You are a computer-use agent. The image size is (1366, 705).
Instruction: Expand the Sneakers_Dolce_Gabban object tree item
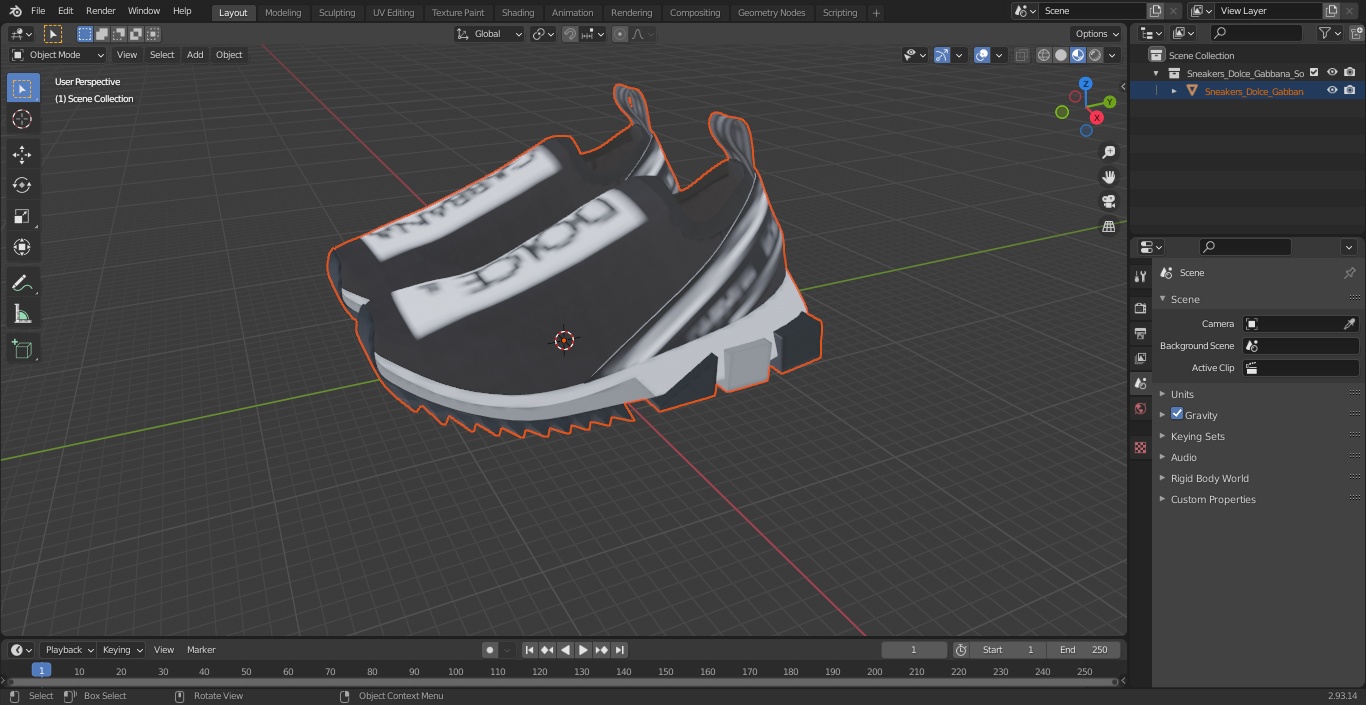click(x=1174, y=91)
